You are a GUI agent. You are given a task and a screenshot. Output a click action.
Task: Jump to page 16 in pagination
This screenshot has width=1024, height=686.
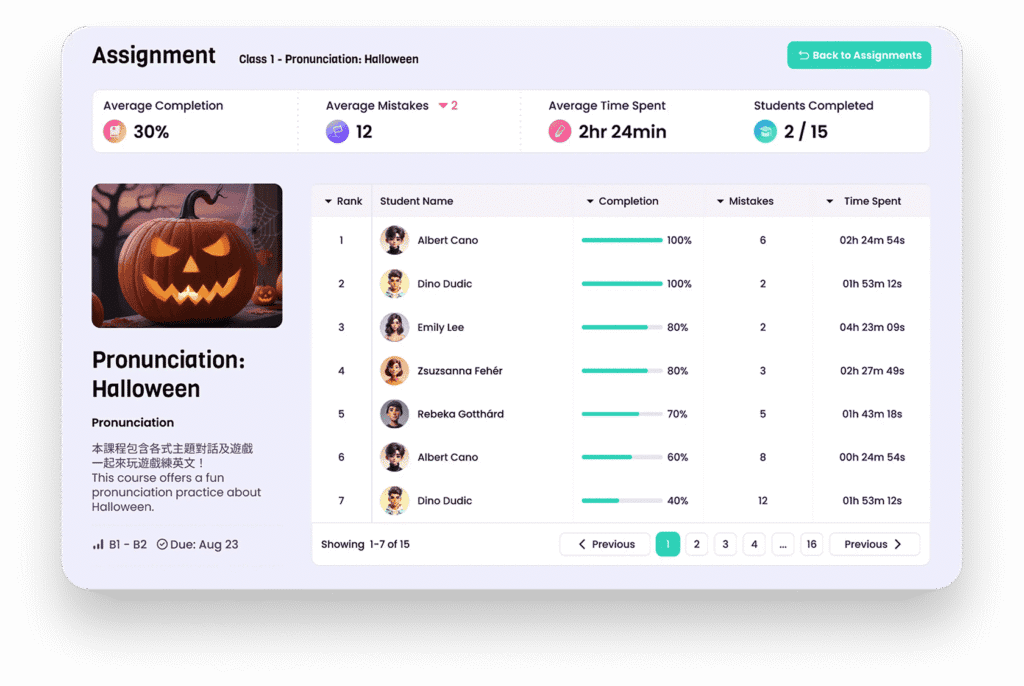[811, 544]
